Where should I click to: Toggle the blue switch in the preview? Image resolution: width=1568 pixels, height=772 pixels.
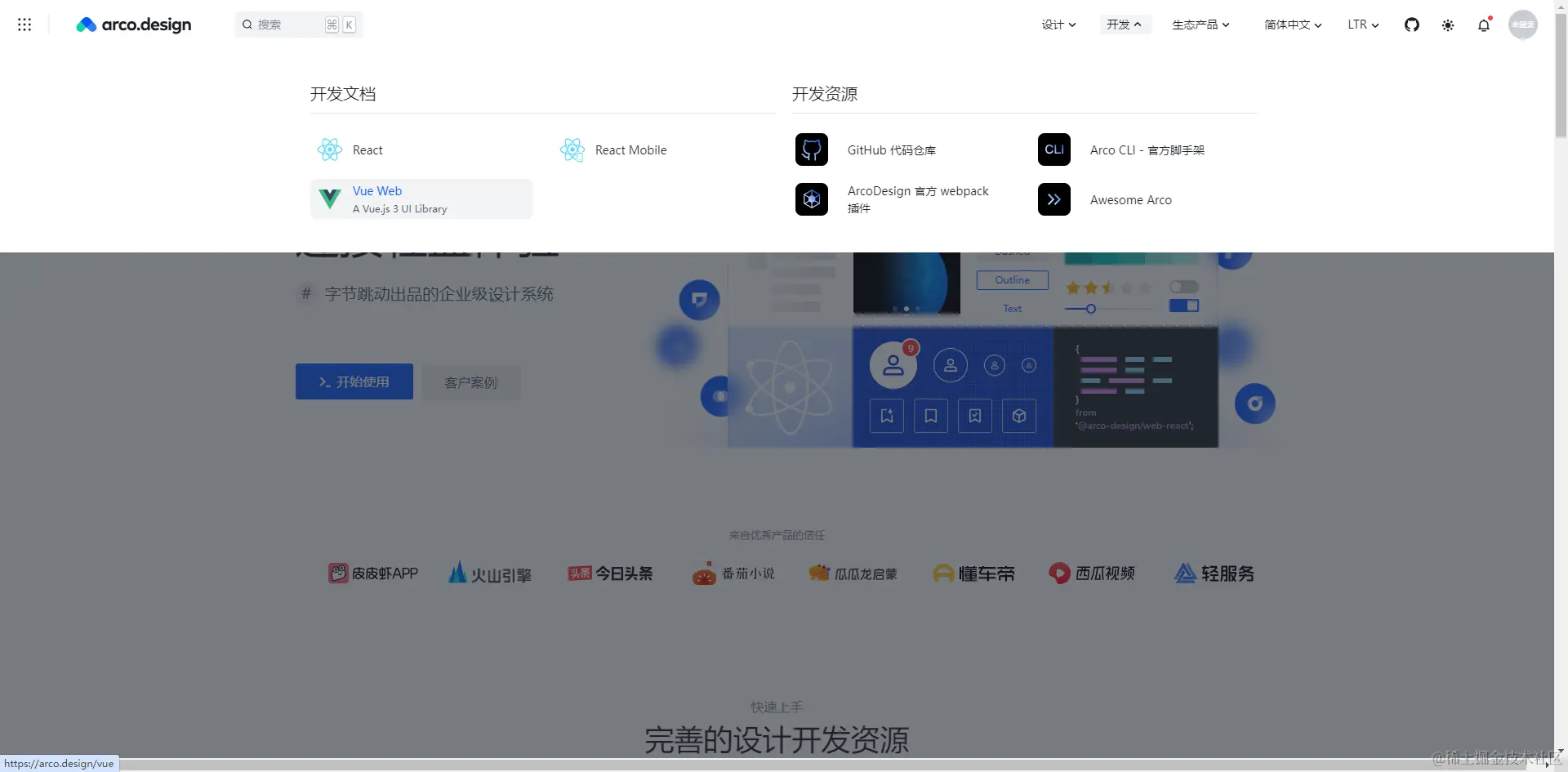click(x=1184, y=306)
